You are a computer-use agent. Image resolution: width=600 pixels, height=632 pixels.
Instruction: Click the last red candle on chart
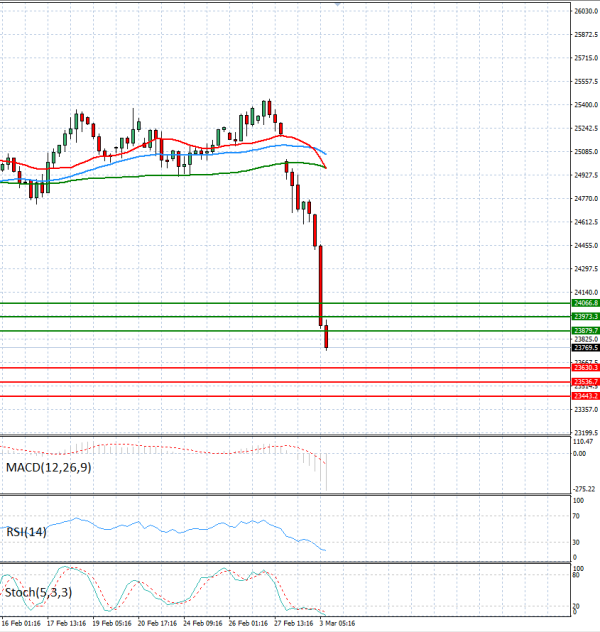click(x=327, y=337)
